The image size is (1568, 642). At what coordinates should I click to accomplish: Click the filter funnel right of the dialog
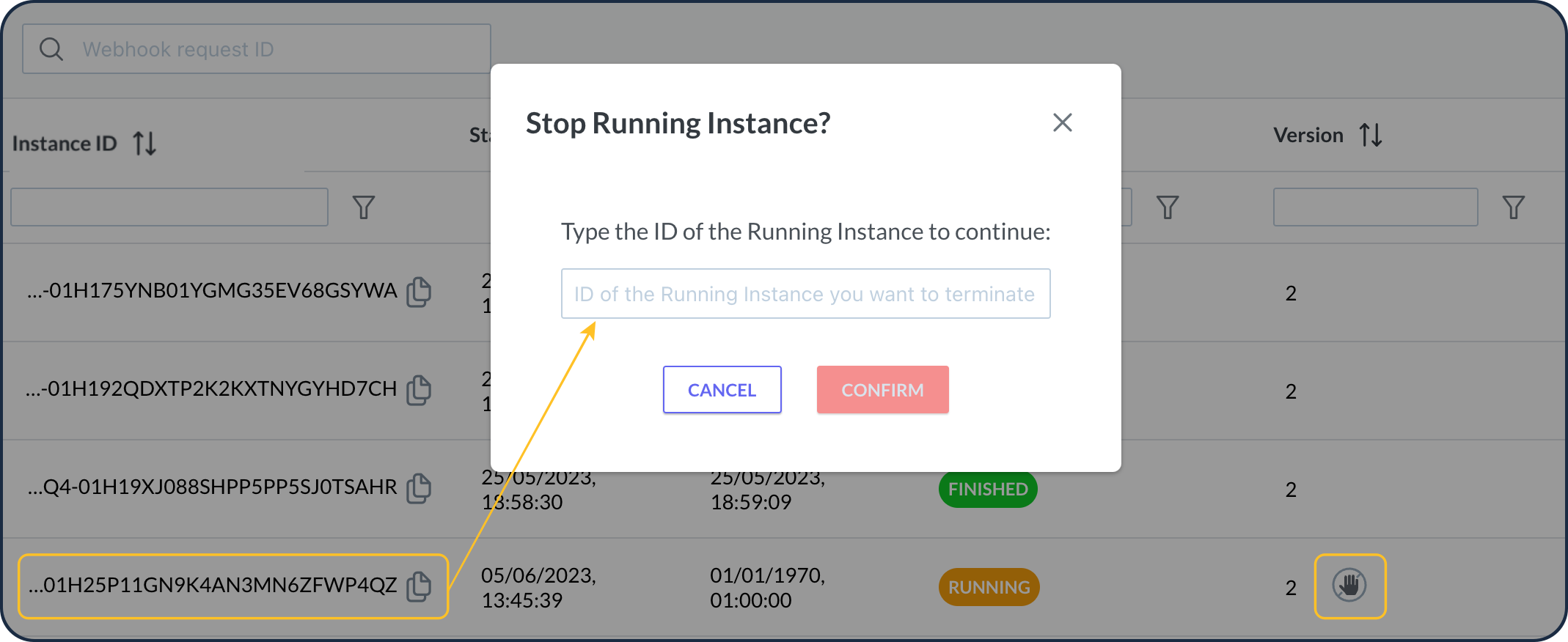(1167, 207)
